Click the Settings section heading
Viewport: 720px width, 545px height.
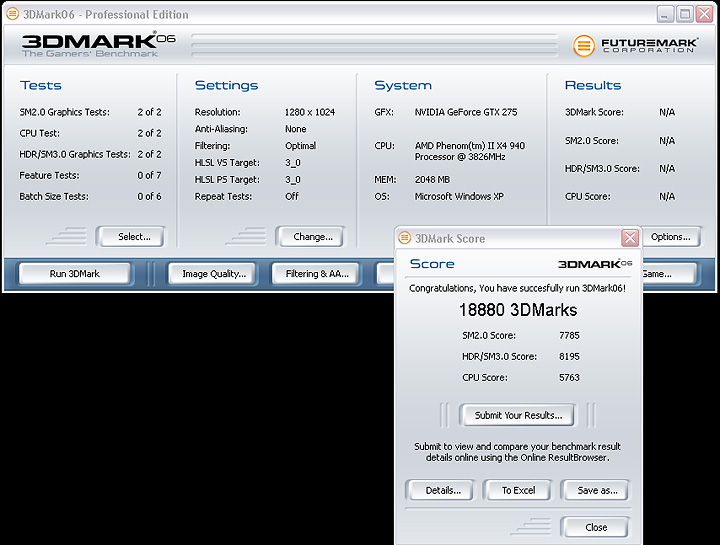click(x=226, y=85)
